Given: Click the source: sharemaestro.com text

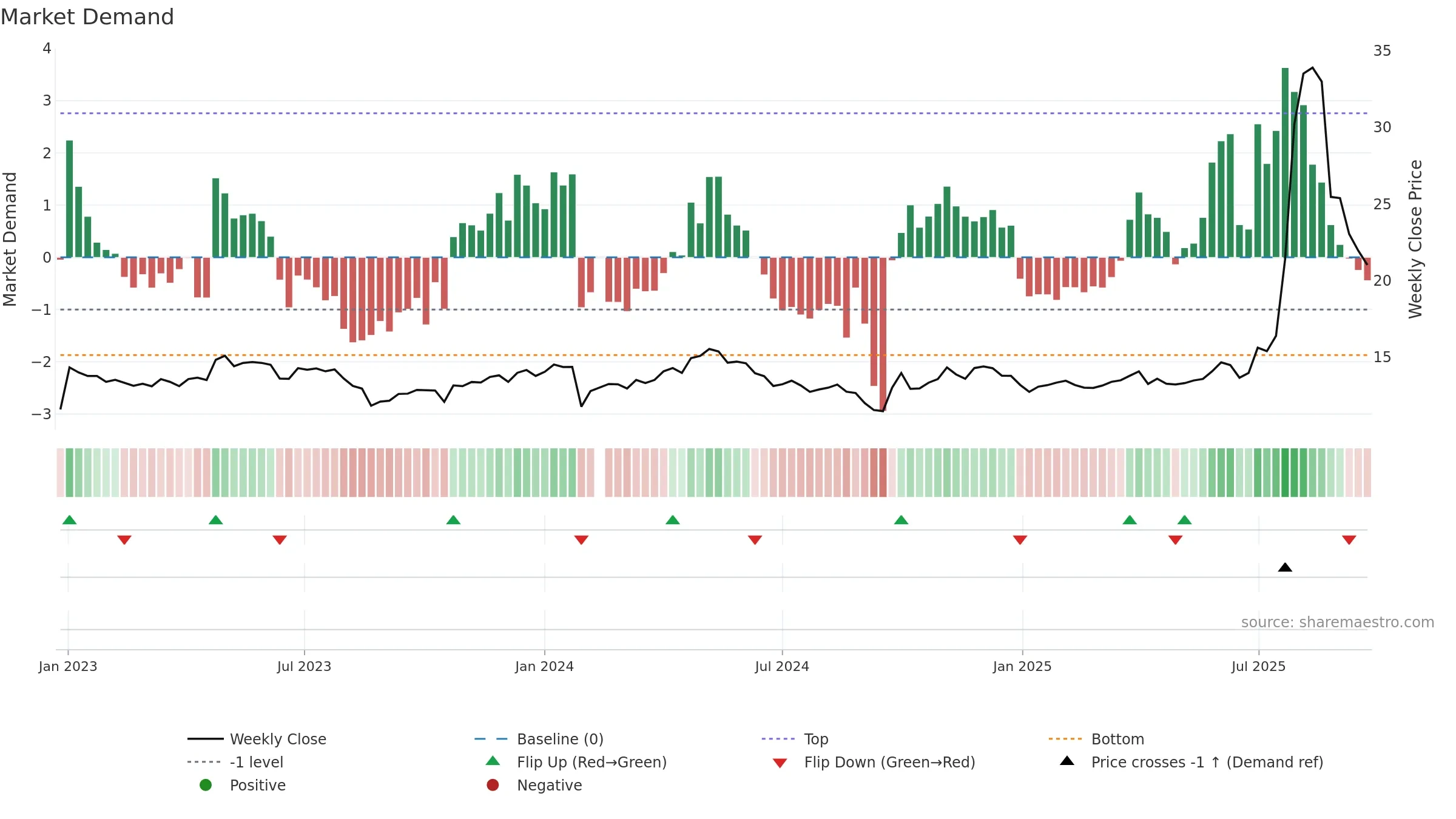Looking at the screenshot, I should point(1338,622).
